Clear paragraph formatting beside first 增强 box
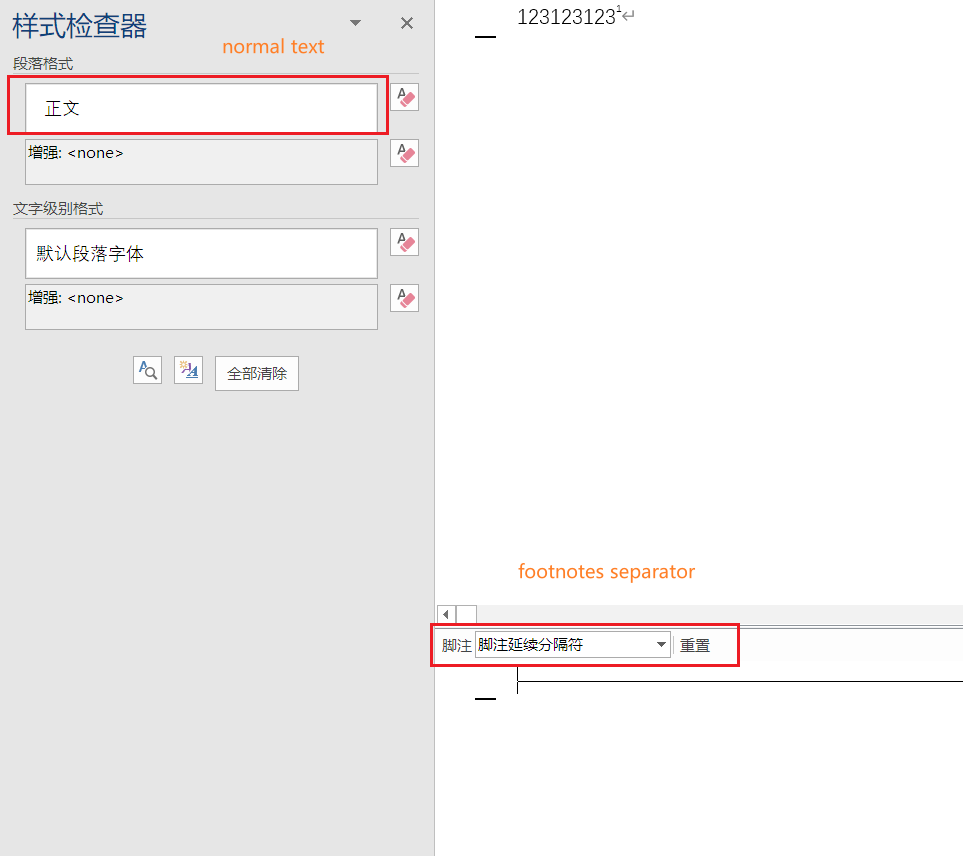963x856 pixels. point(404,153)
